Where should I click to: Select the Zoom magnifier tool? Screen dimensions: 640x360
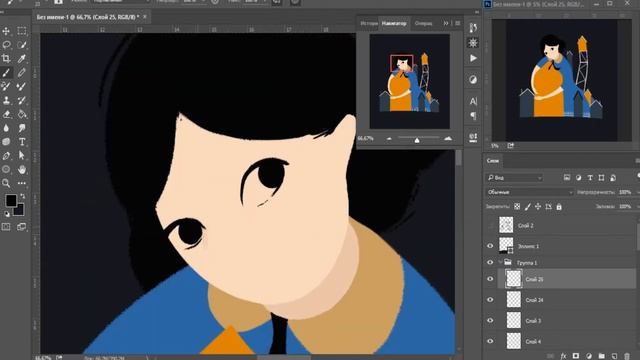coord(6,183)
